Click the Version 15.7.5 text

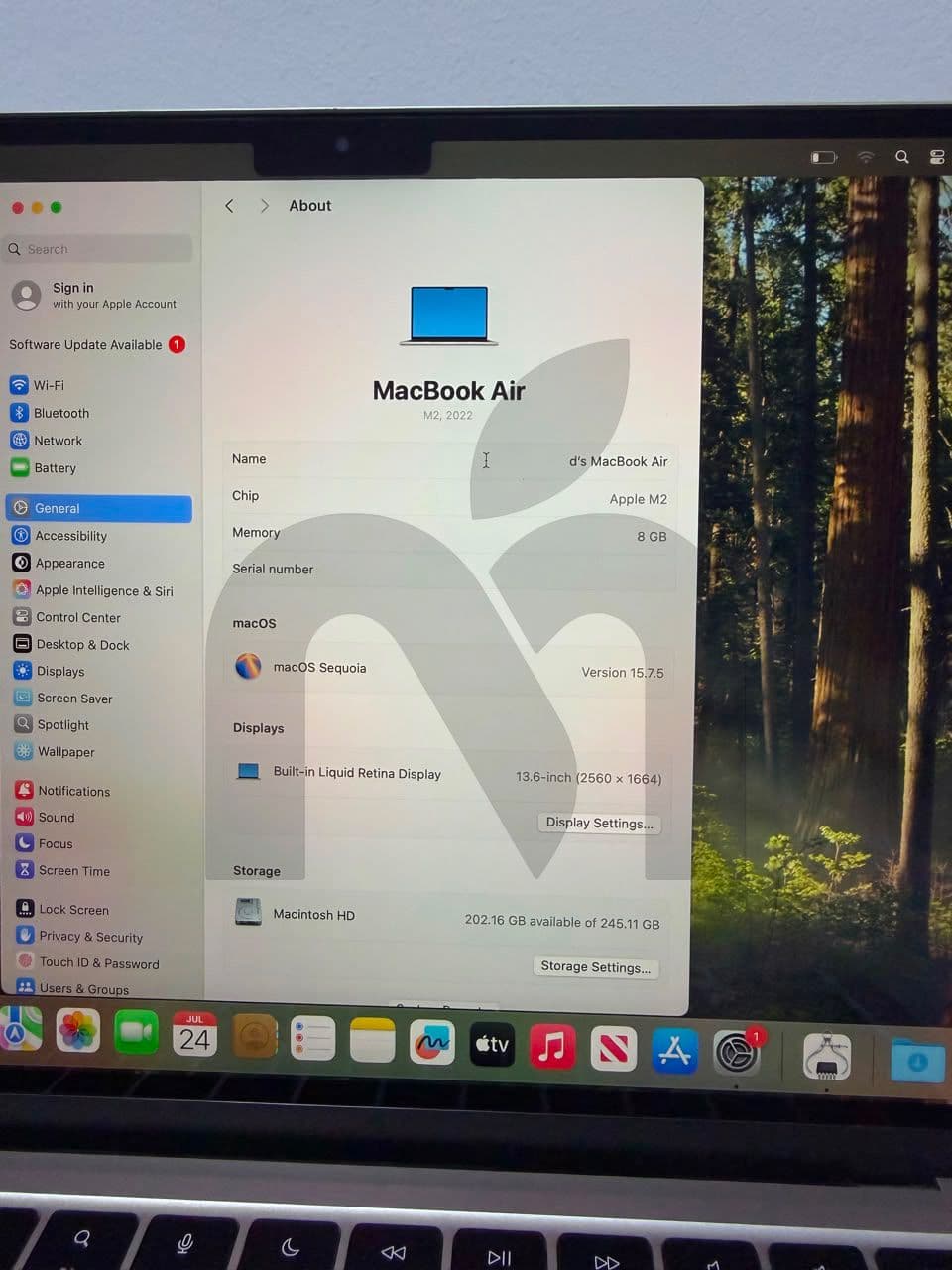coord(623,672)
